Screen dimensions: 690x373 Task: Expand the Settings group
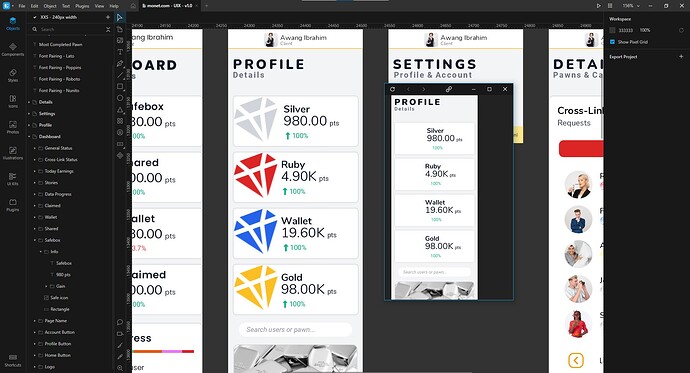click(29, 113)
